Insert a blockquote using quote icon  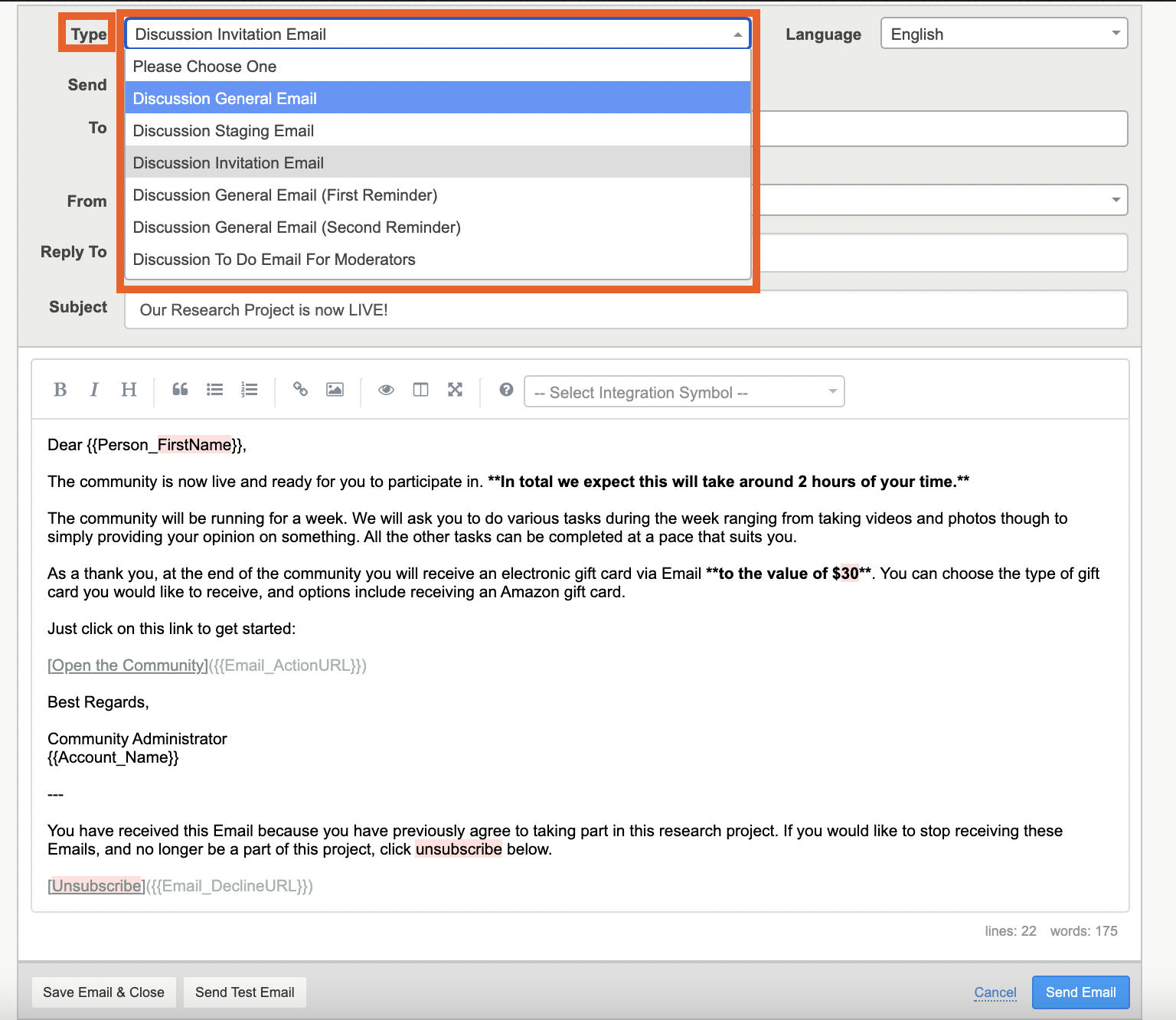tap(180, 390)
